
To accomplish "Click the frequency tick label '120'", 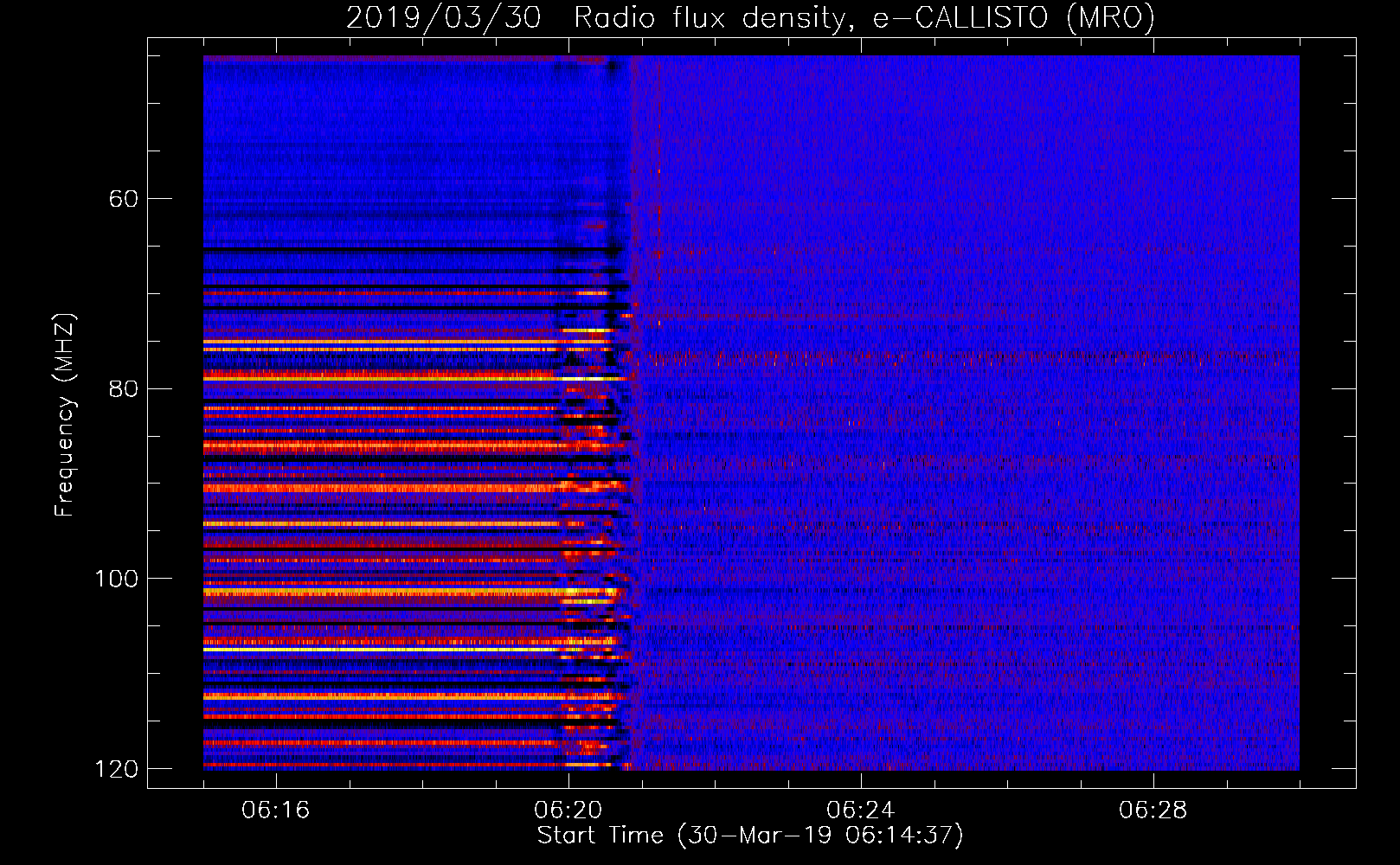I will coord(115,768).
